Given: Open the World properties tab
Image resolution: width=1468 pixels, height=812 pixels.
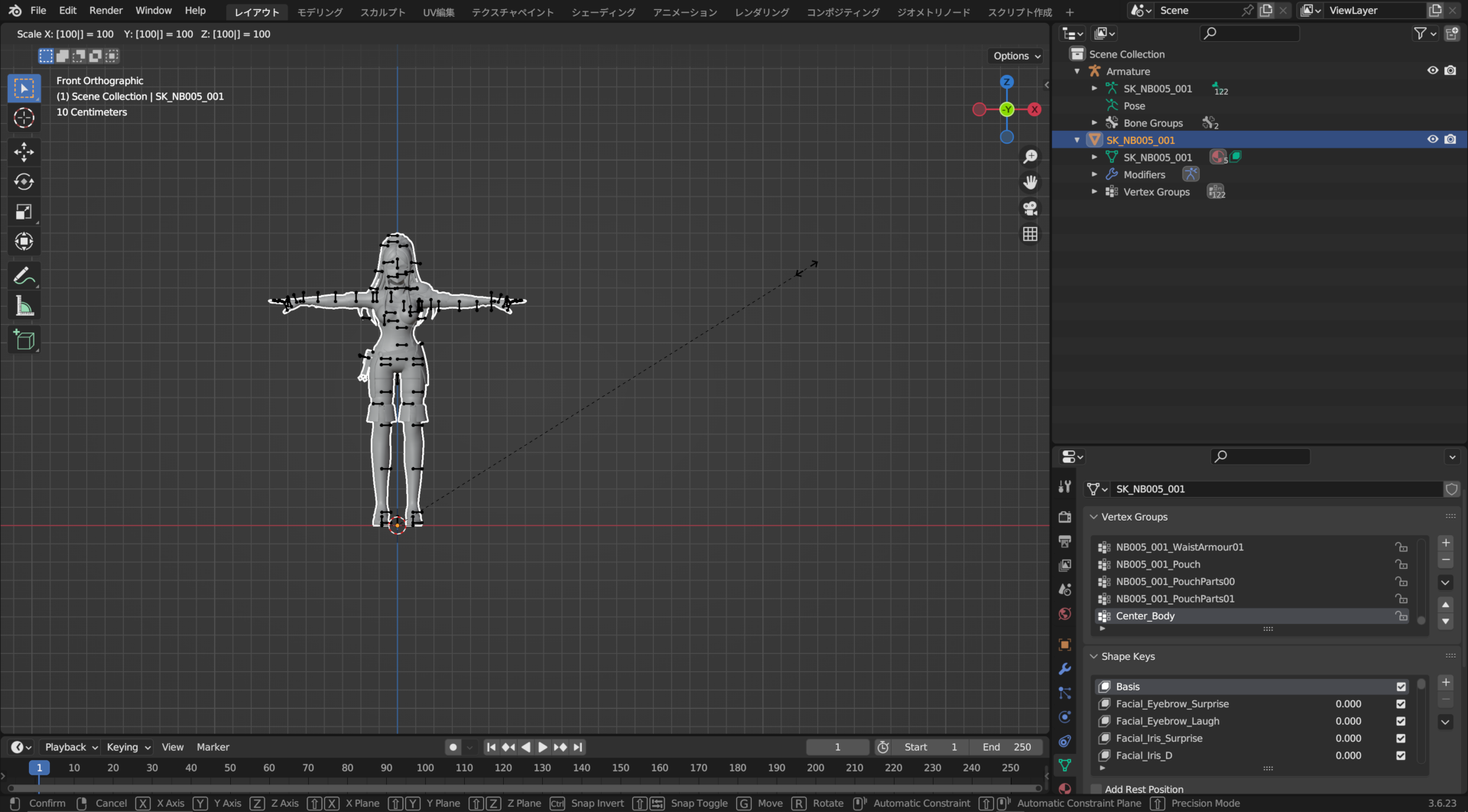Looking at the screenshot, I should [1064, 614].
